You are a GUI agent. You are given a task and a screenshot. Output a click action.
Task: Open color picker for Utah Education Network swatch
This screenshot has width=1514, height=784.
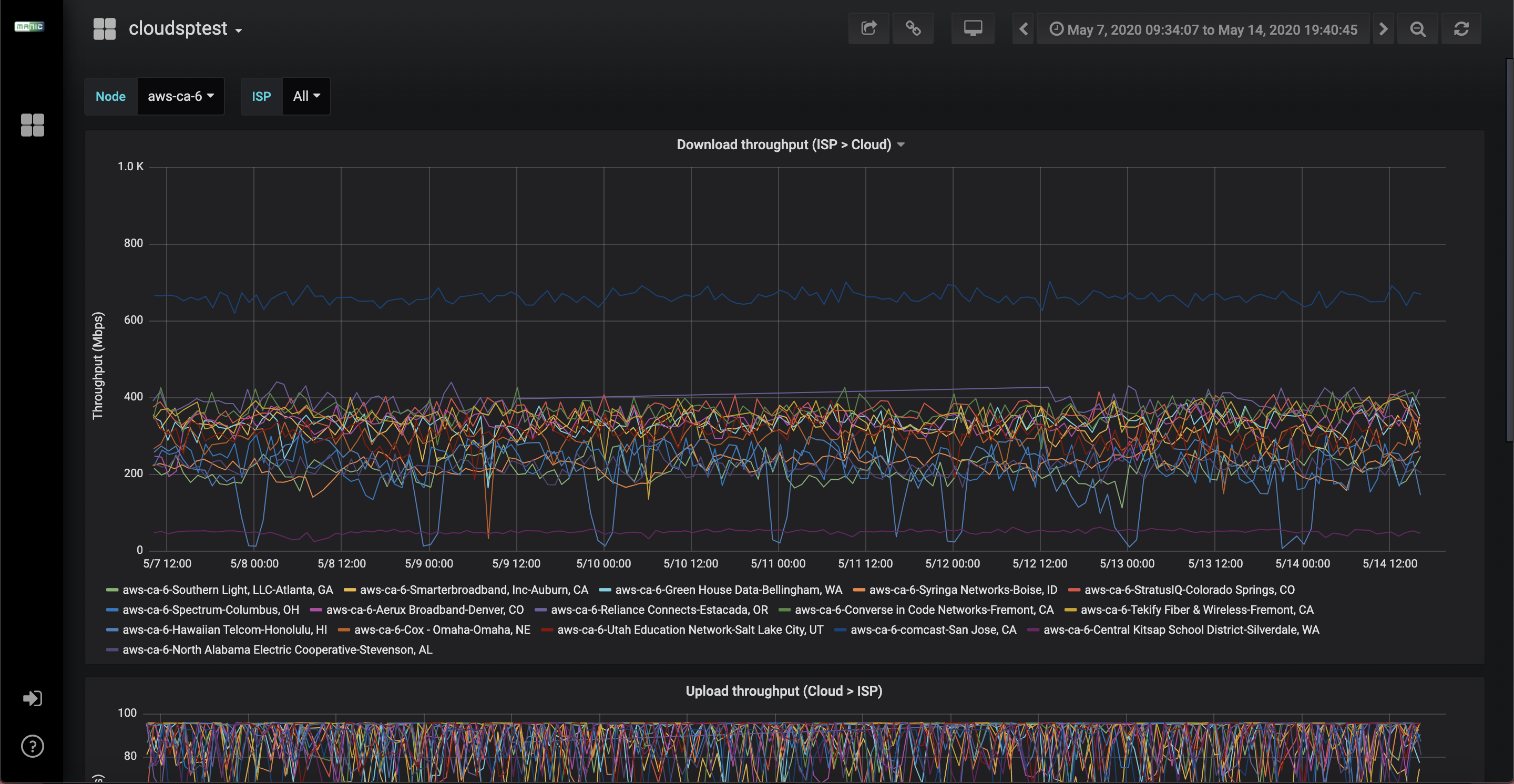(x=547, y=630)
